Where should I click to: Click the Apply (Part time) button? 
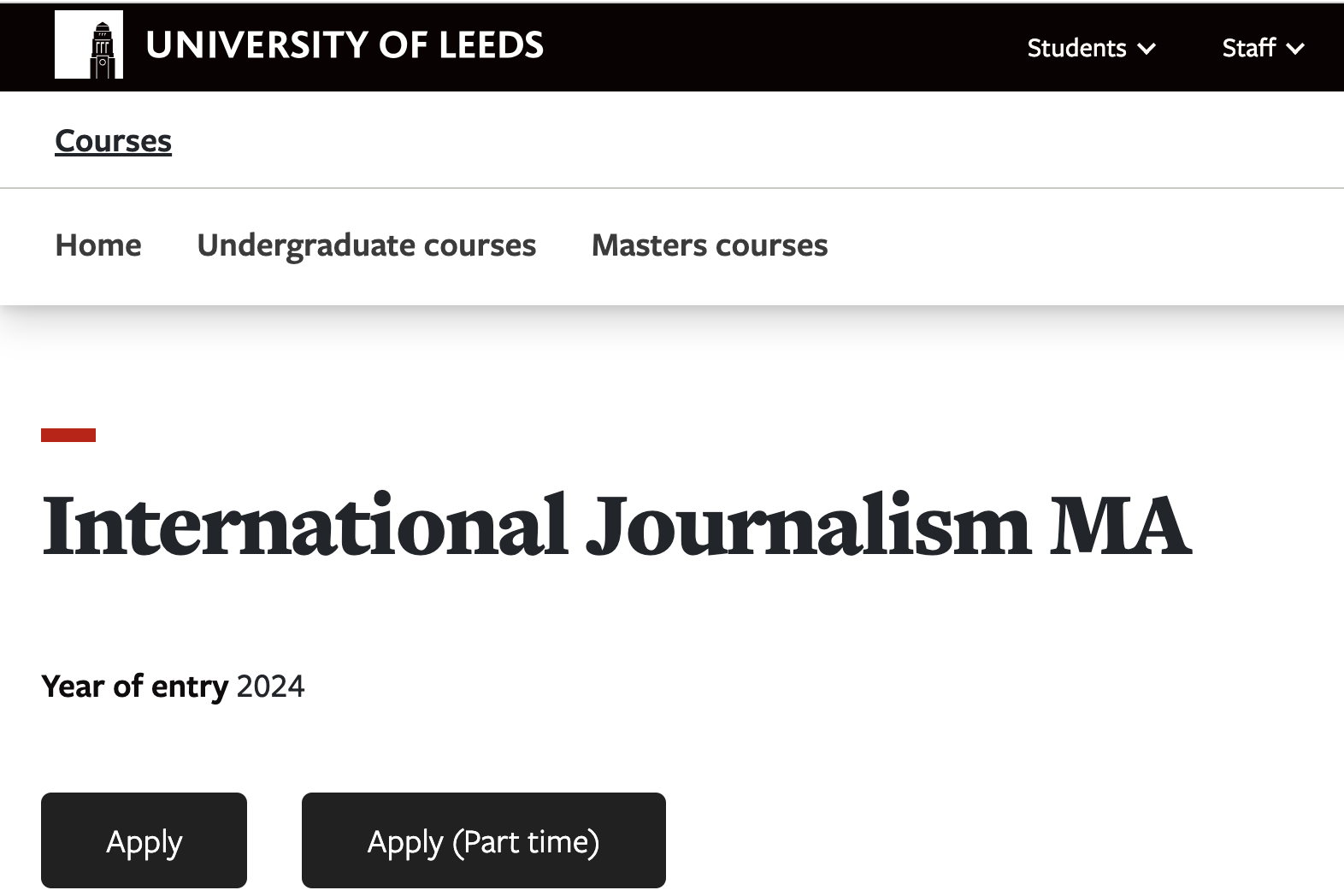(484, 840)
